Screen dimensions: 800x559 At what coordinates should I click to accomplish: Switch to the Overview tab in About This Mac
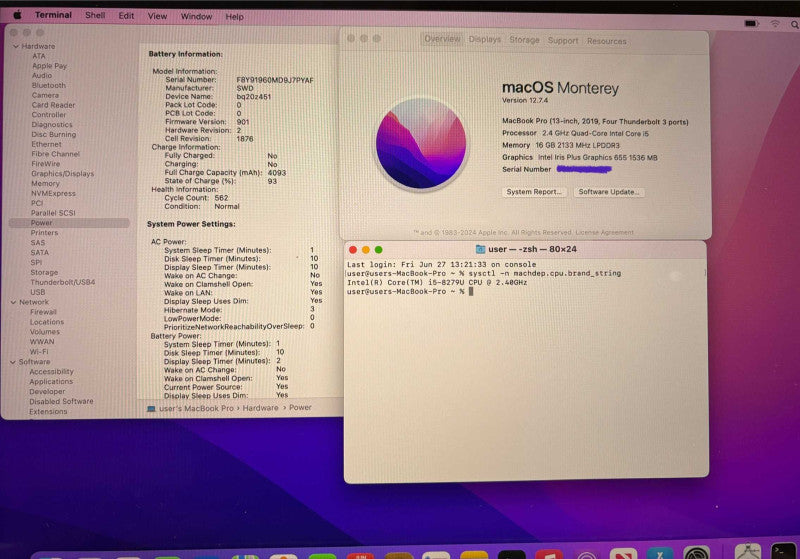pyautogui.click(x=442, y=39)
